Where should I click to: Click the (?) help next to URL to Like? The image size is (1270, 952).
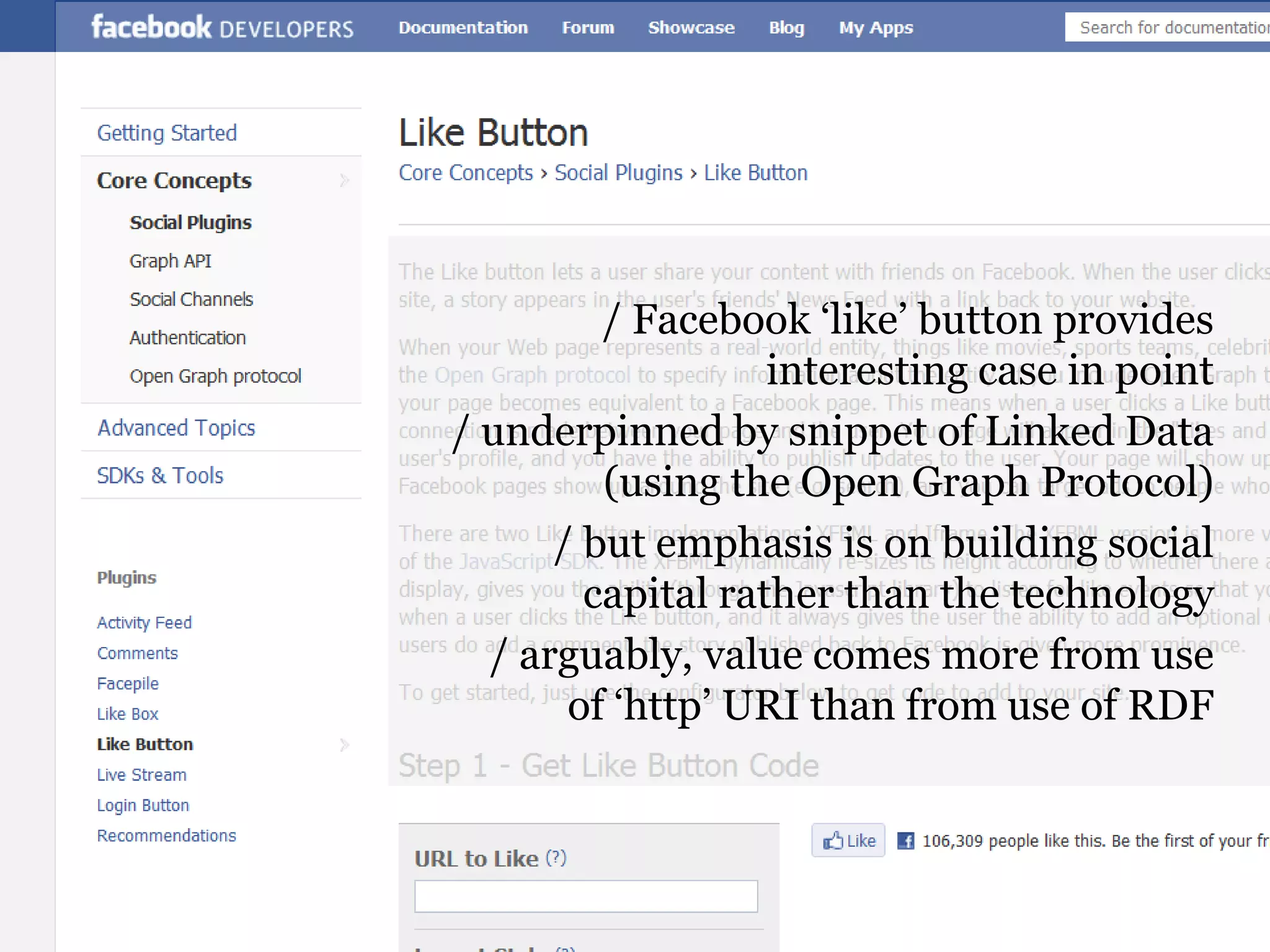click(556, 858)
